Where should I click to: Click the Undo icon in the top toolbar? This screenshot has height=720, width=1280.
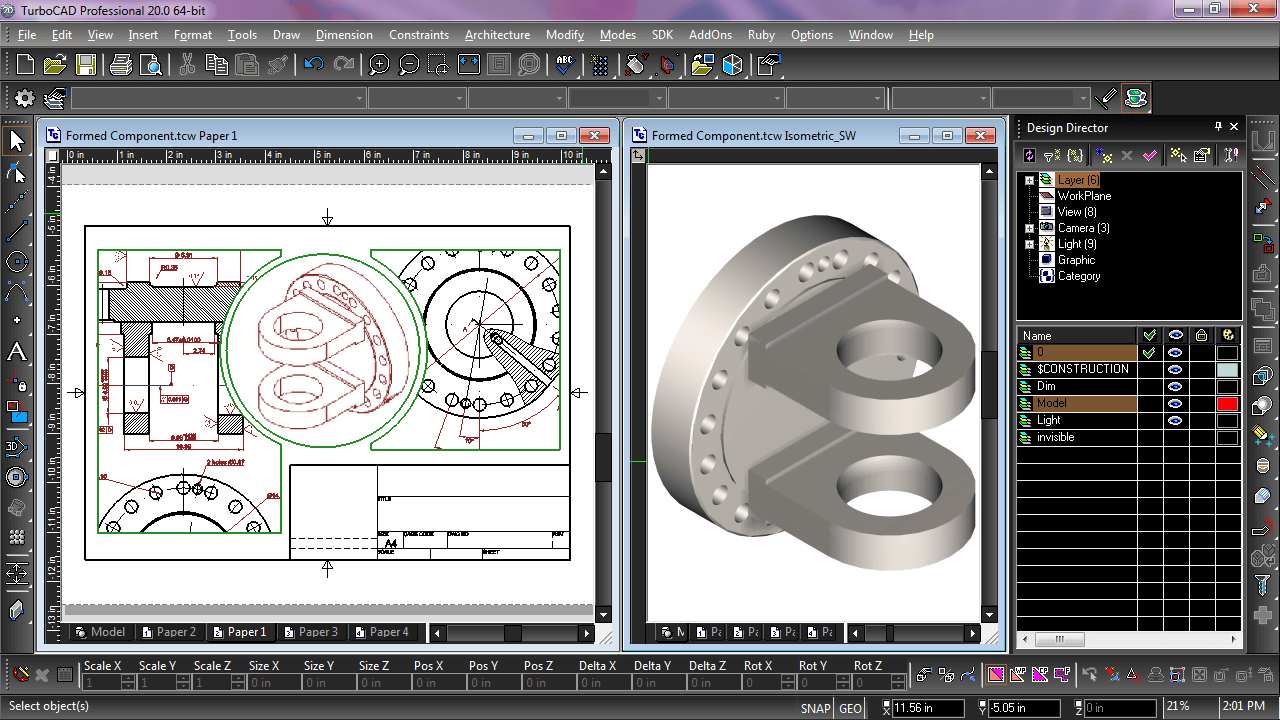[x=311, y=64]
